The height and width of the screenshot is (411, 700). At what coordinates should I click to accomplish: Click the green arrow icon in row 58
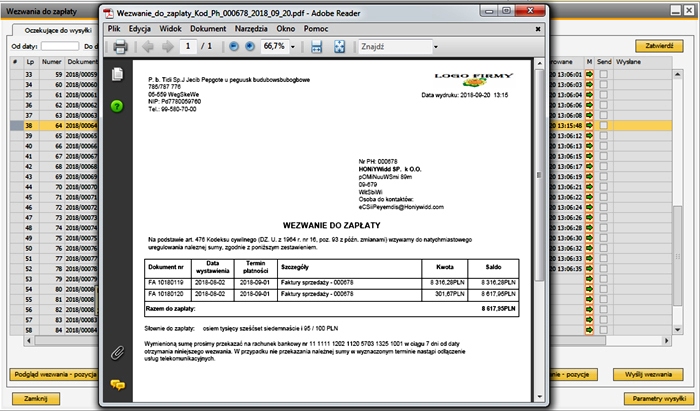tap(589, 330)
